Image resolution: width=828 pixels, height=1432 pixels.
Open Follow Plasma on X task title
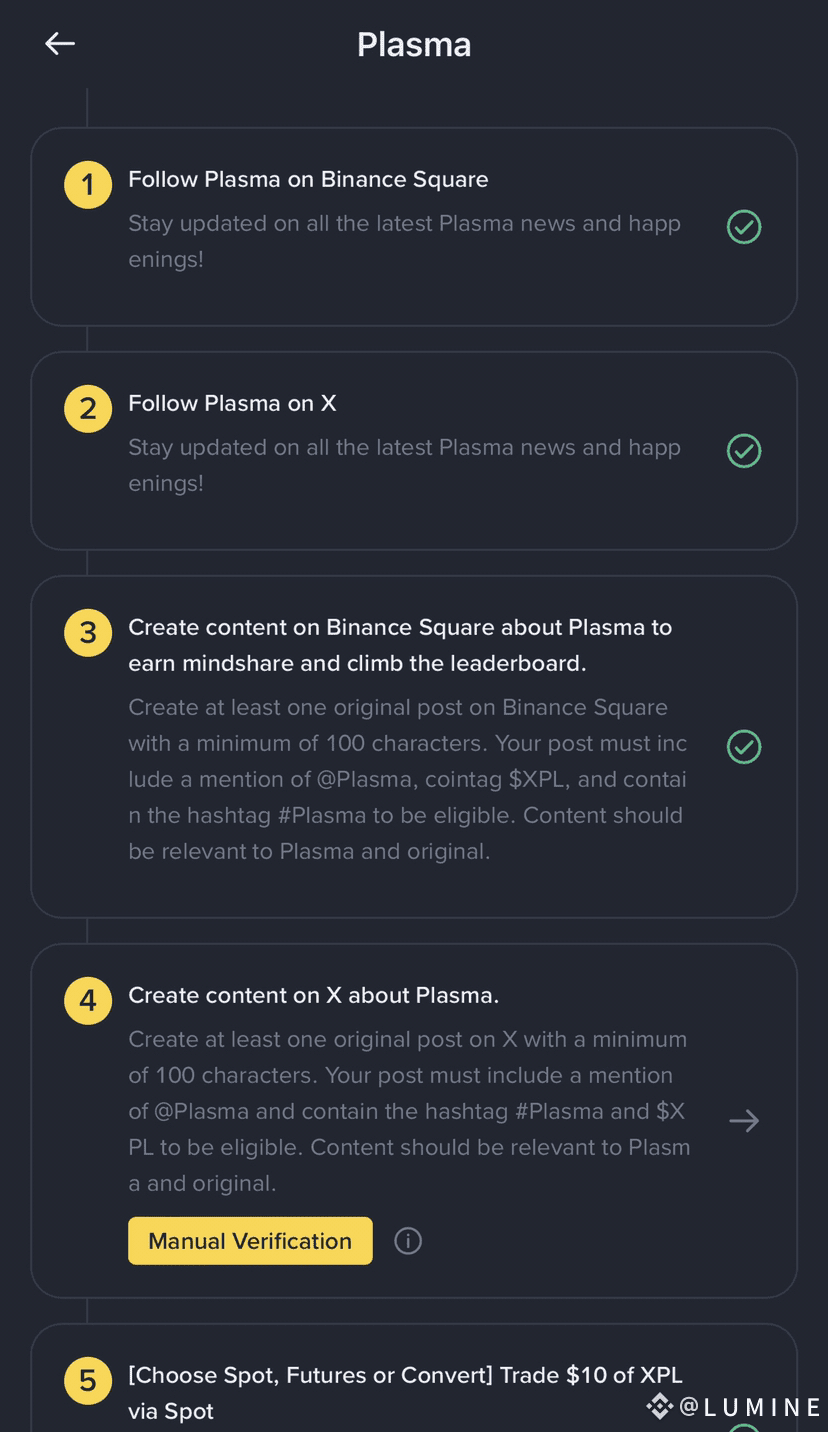pyautogui.click(x=232, y=404)
